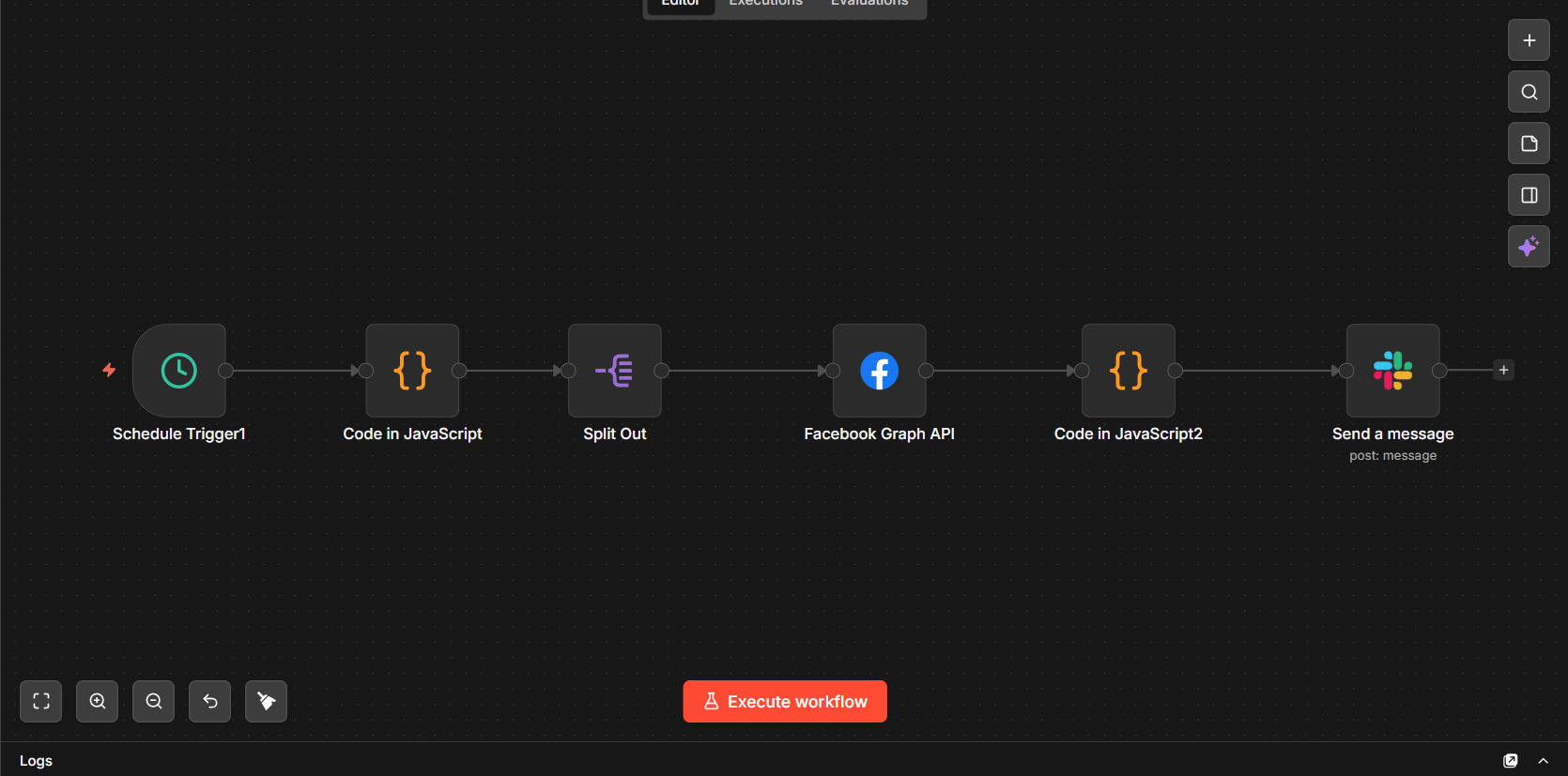This screenshot has height=776, width=1568.
Task: Fit workflow to view
Action: (41, 701)
